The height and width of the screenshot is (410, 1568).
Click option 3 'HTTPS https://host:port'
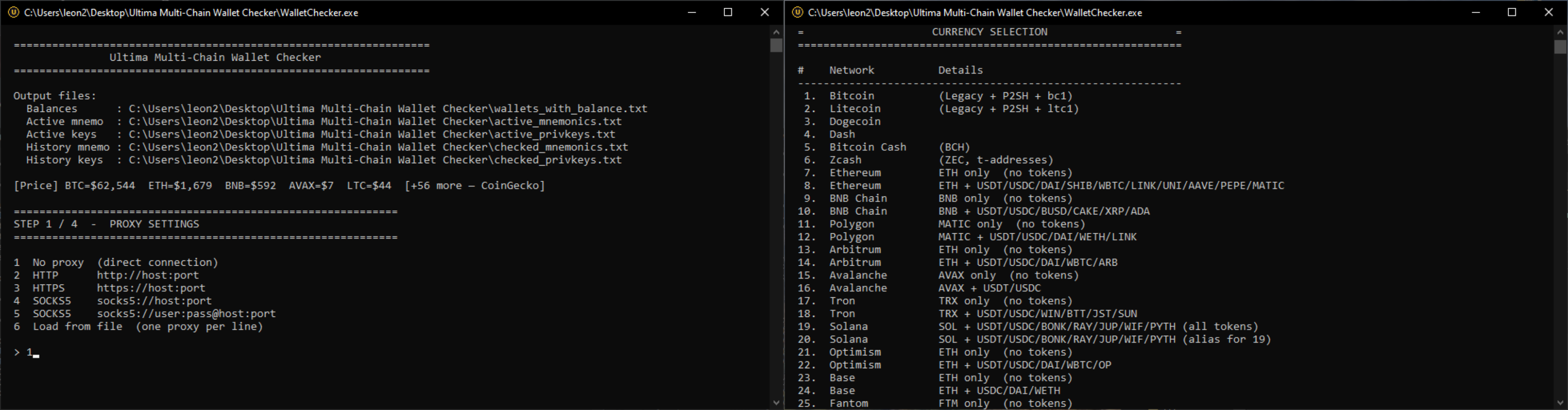point(109,288)
